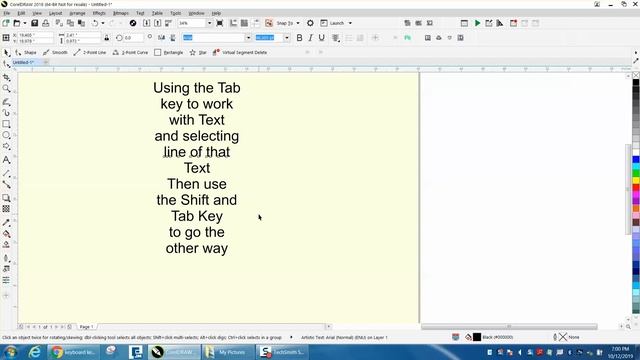This screenshot has height=360, width=640.
Task: Click the Virtual Segment Delete button
Action: coord(240,53)
